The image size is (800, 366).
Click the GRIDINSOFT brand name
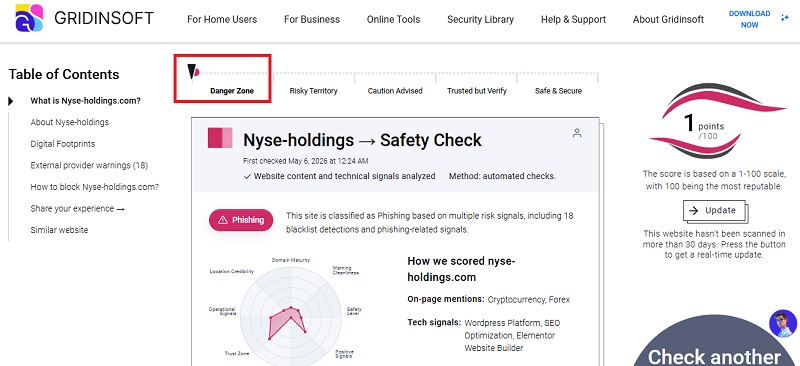click(x=104, y=18)
